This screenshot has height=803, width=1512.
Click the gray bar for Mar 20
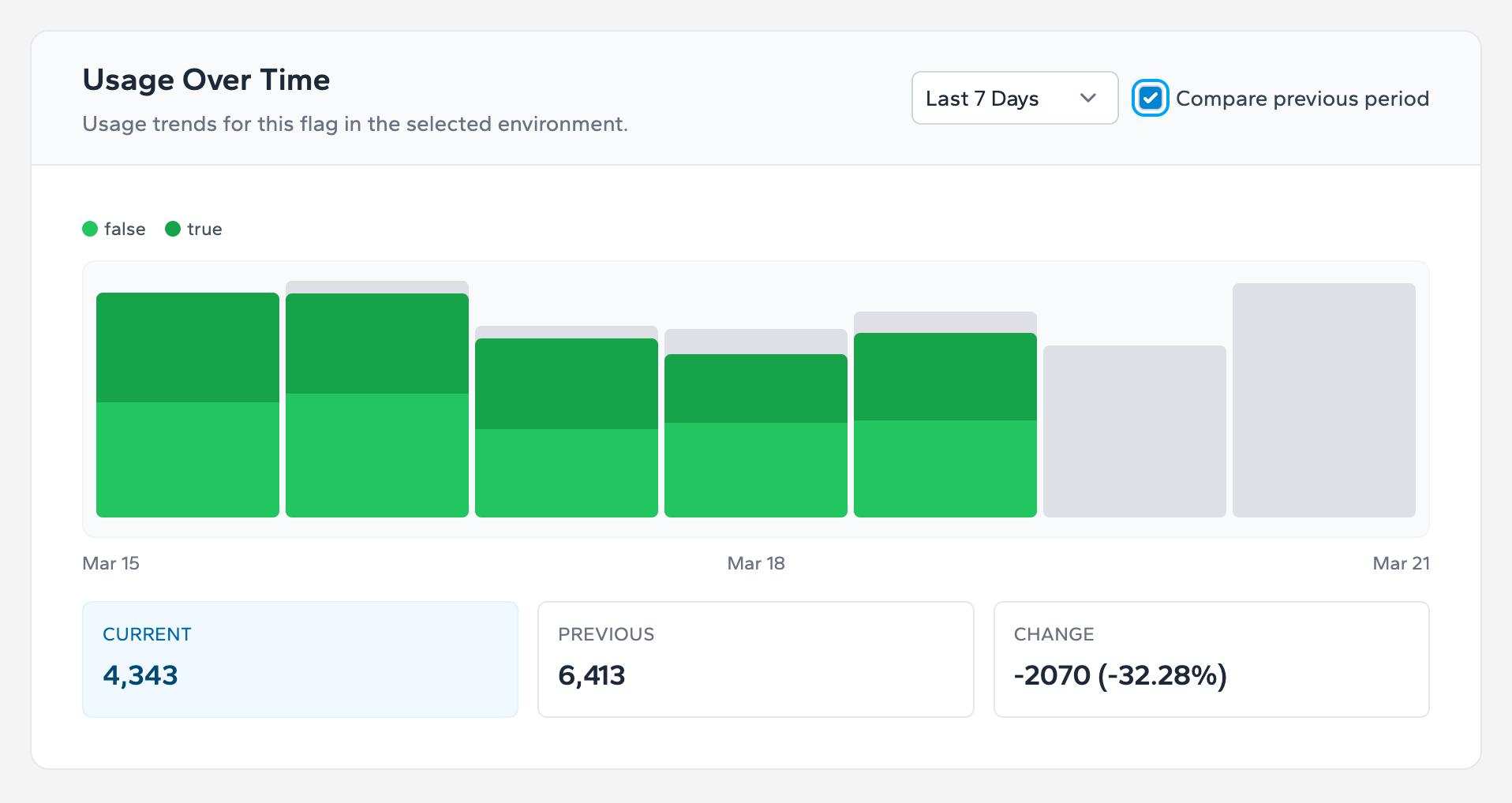pos(1135,430)
